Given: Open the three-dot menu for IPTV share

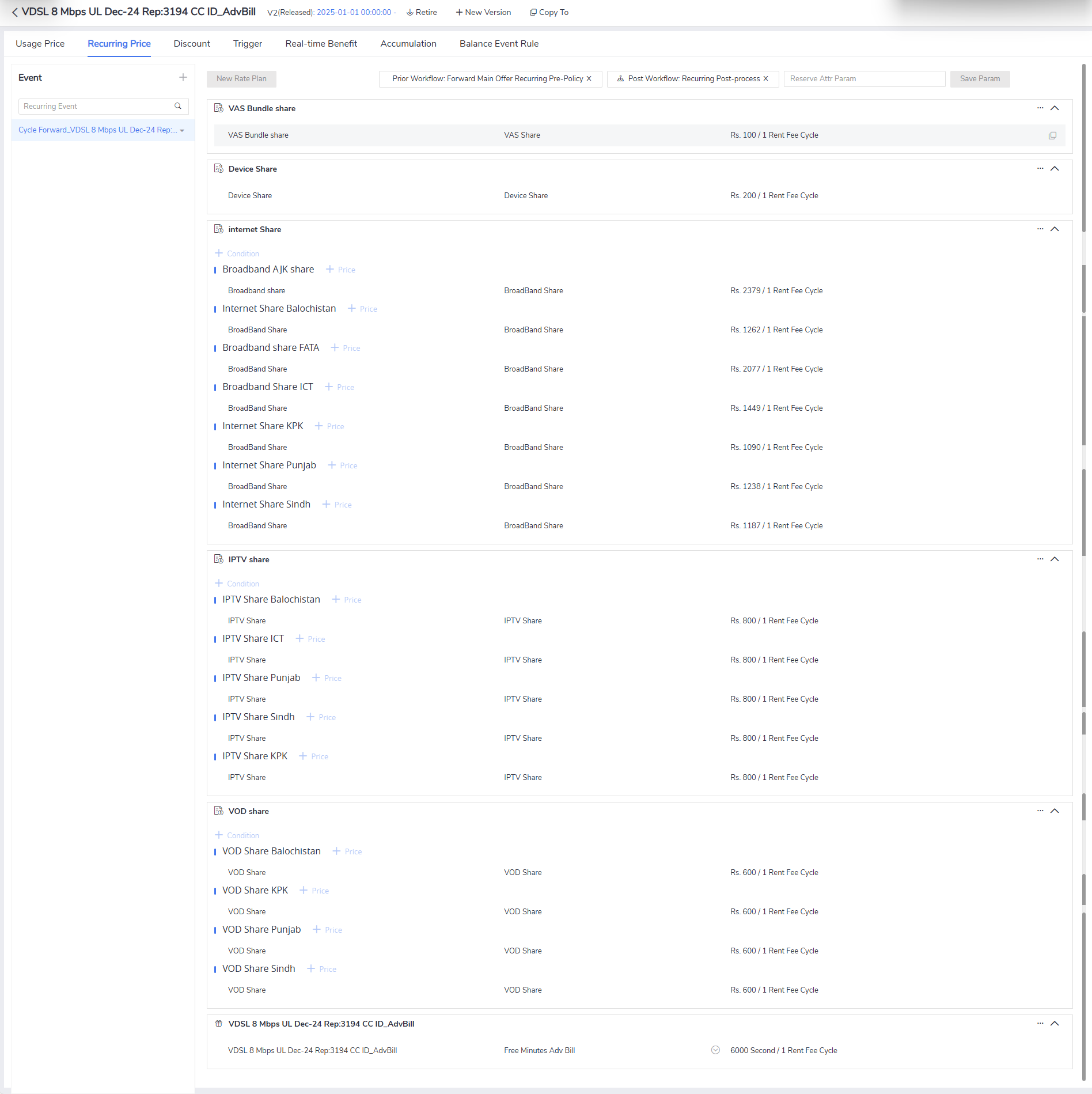Looking at the screenshot, I should click(x=1040, y=559).
